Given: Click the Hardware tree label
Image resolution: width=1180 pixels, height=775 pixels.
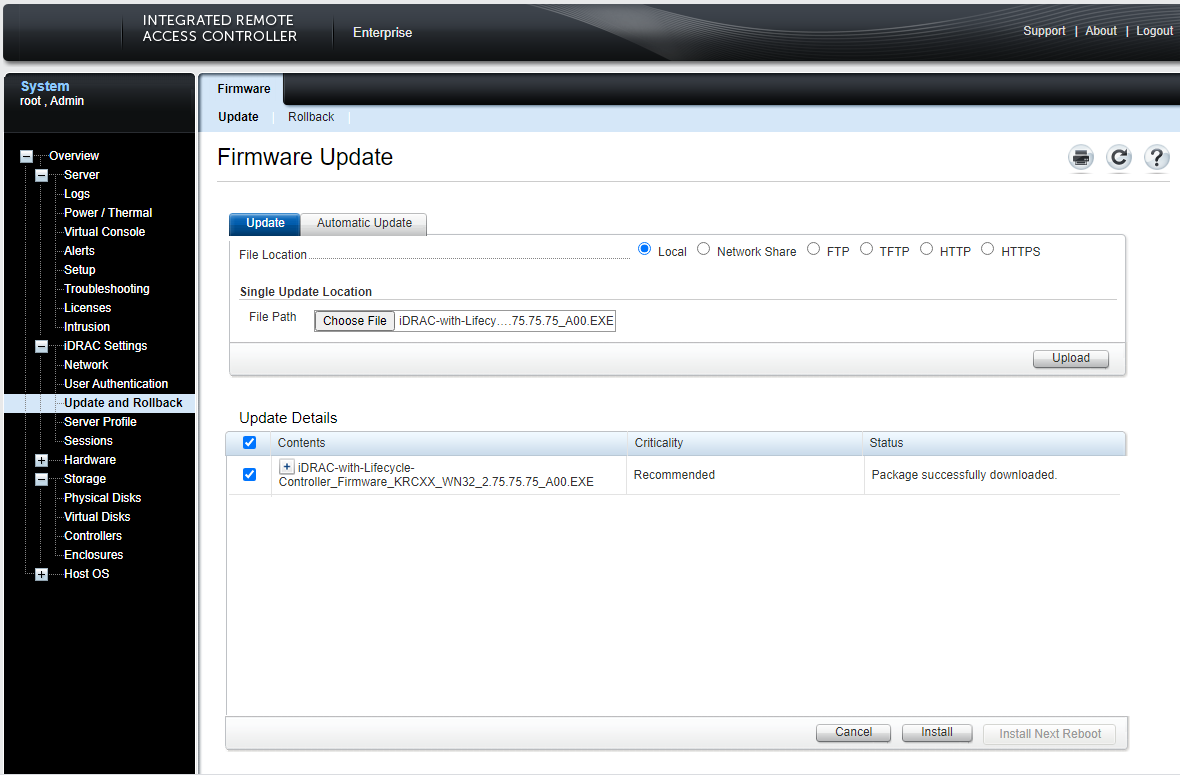Looking at the screenshot, I should (x=90, y=460).
